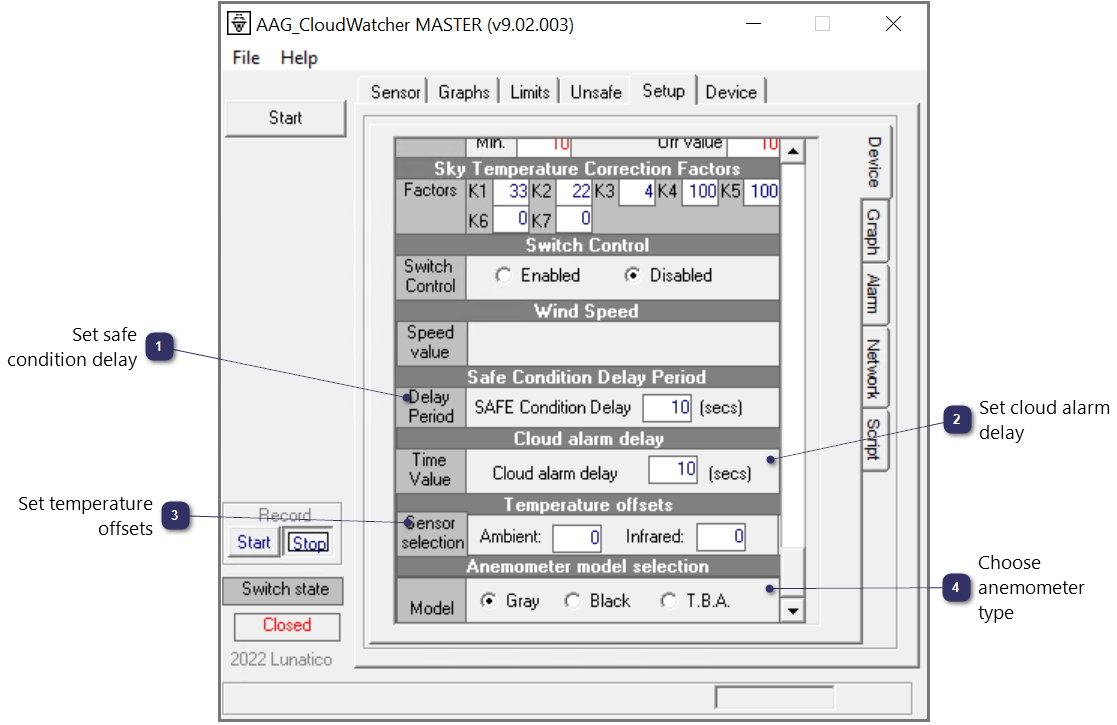This screenshot has width=1117, height=725.
Task: Click the Cloud alarm delay seconds field
Action: click(x=673, y=469)
